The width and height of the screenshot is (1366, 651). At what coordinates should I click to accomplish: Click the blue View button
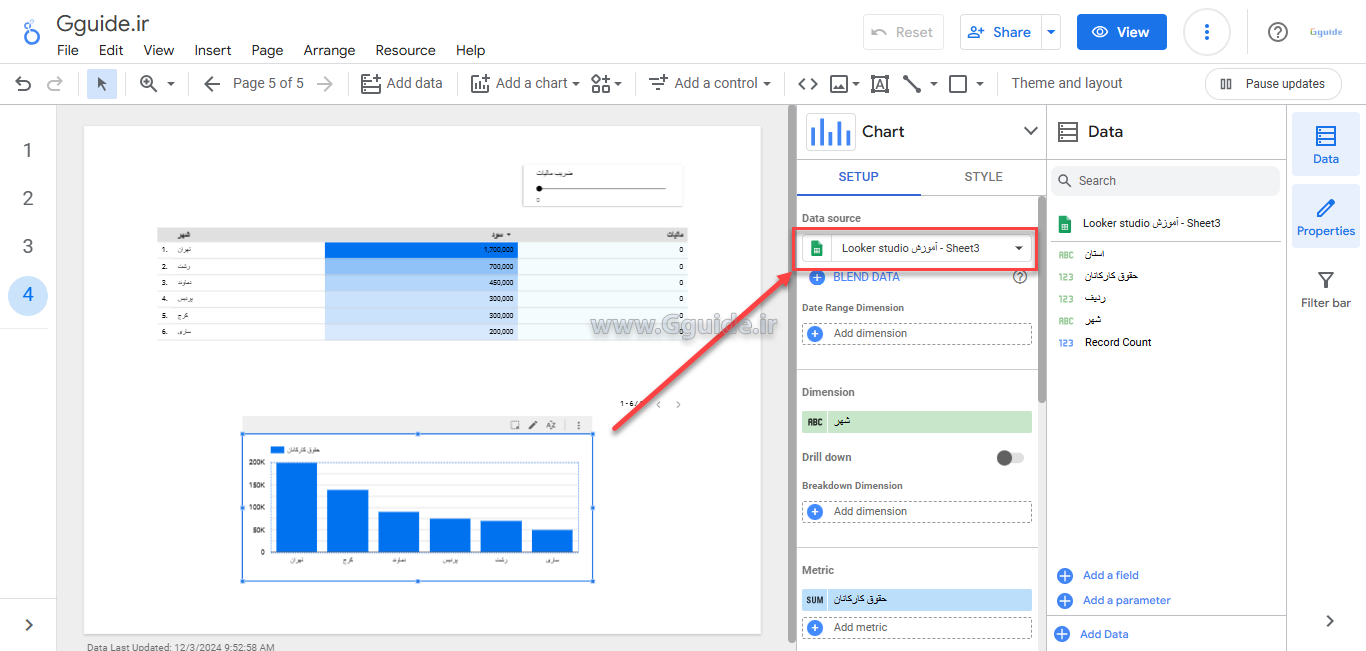pos(1121,32)
